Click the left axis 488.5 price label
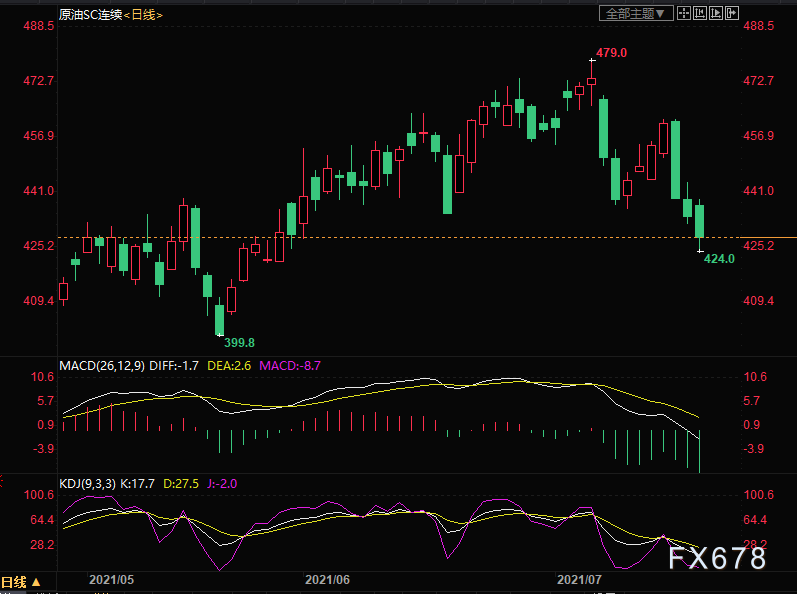 click(x=39, y=26)
